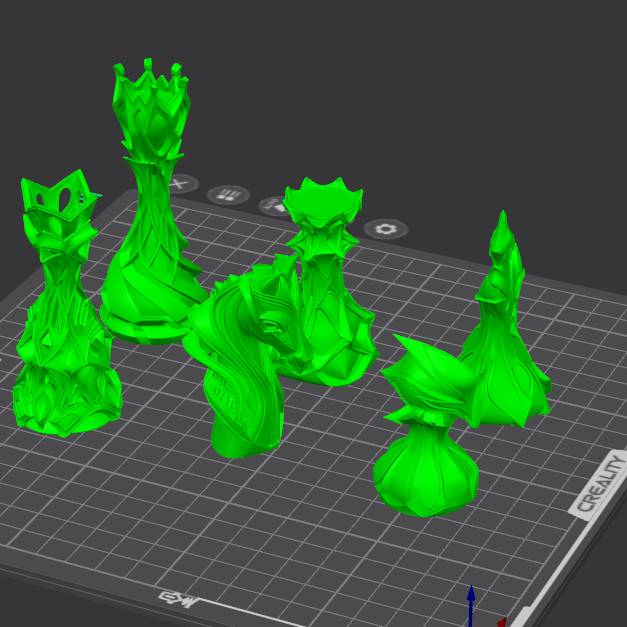The height and width of the screenshot is (627, 627).
Task: Click the X icon on the plate toolbar
Action: 180,185
